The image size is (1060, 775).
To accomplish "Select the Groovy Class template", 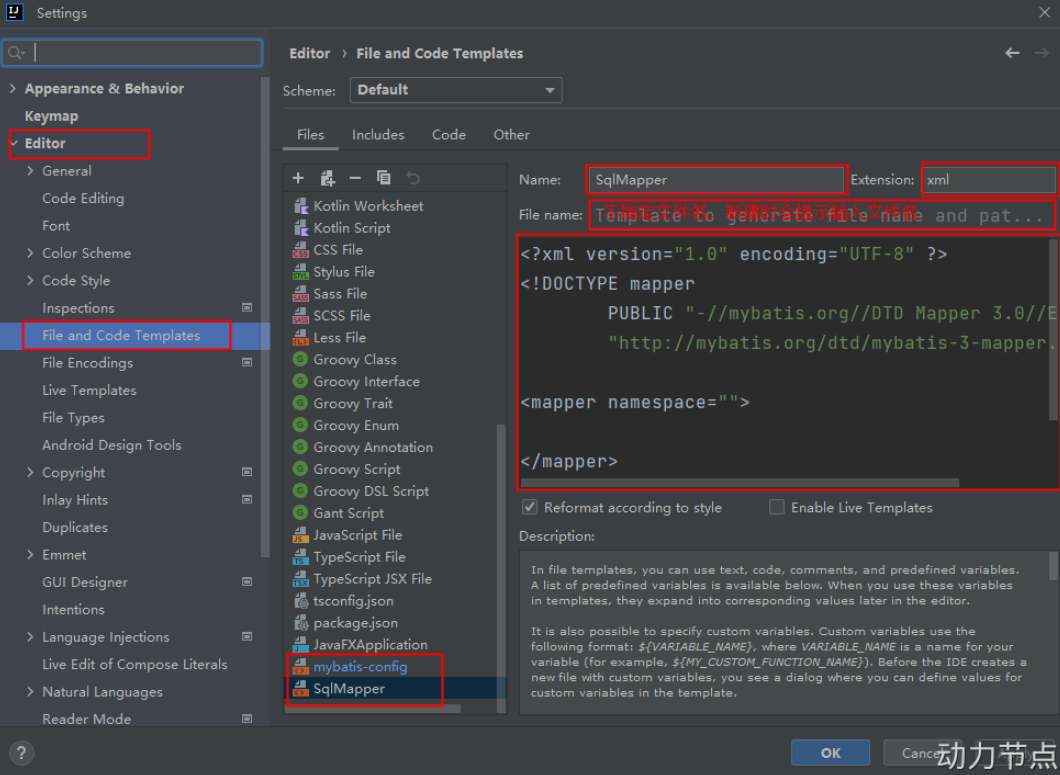I will (x=354, y=360).
